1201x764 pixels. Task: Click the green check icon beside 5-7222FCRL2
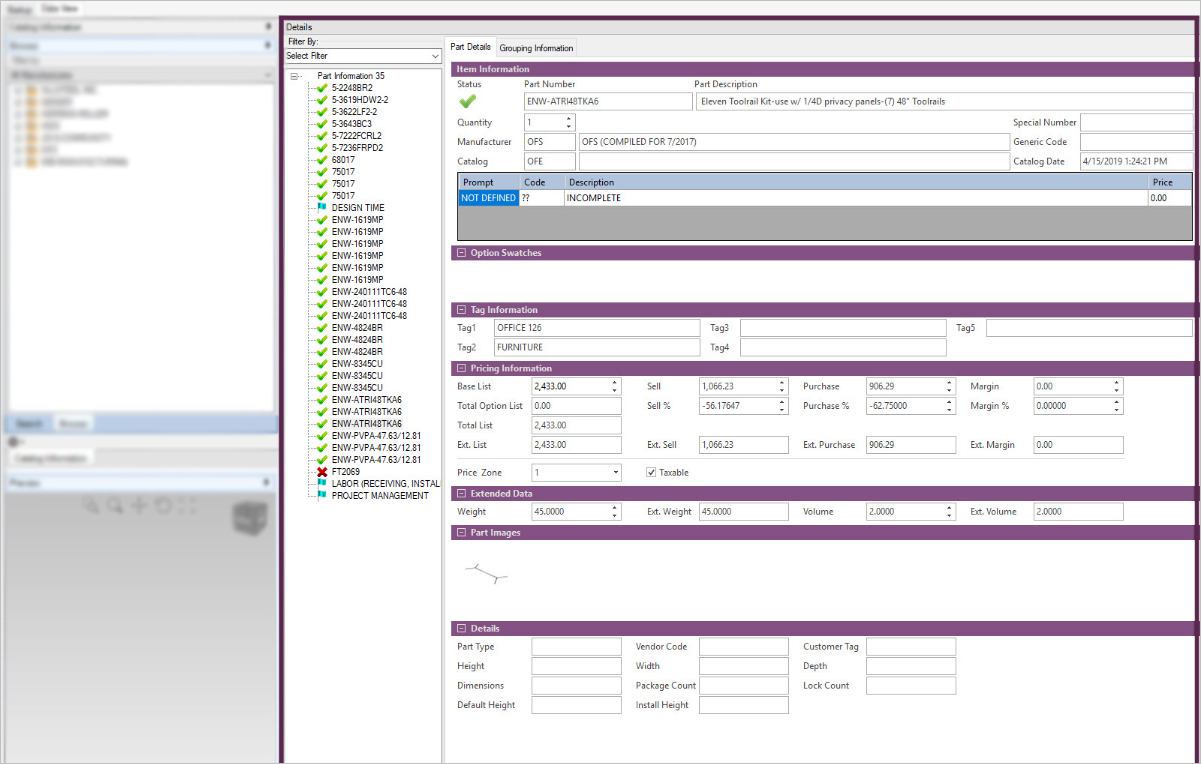point(322,136)
